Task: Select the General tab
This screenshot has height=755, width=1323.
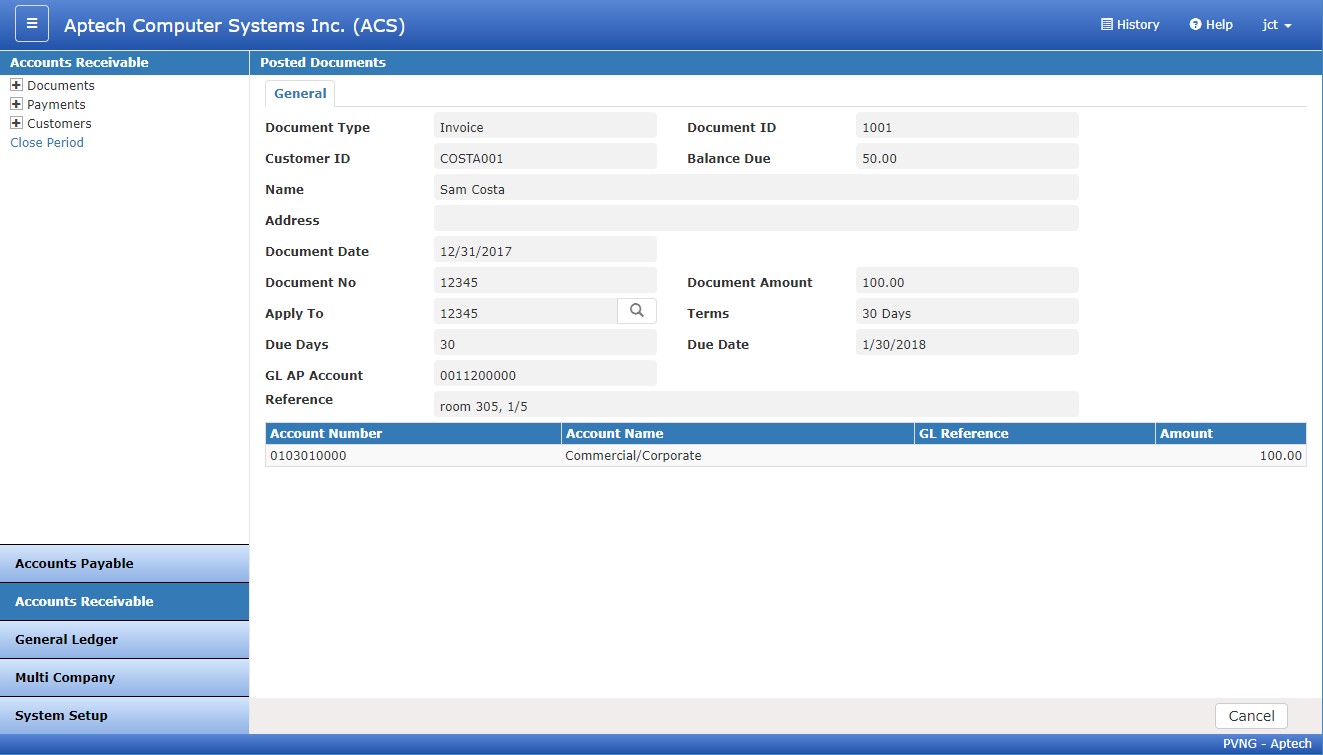Action: click(299, 92)
